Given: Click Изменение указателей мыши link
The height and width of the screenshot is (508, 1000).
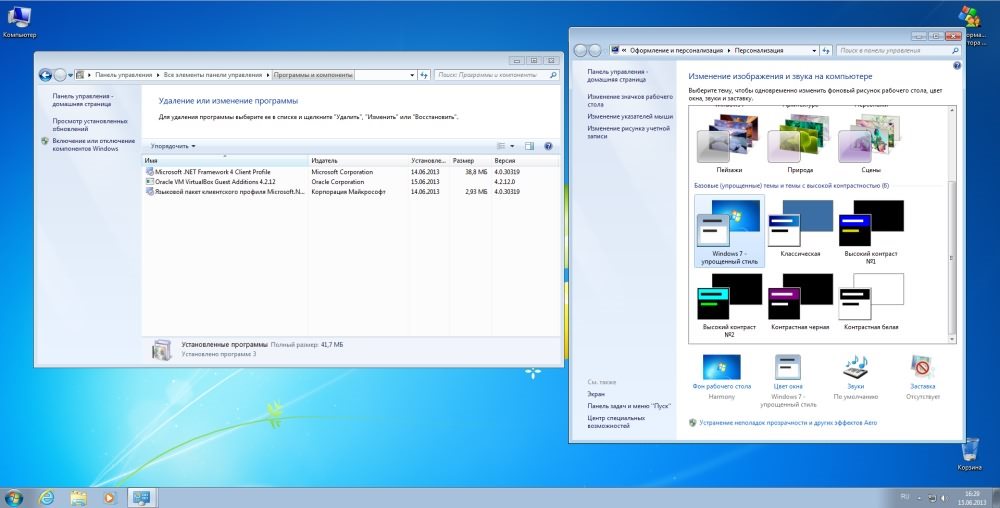Looking at the screenshot, I should tap(630, 116).
